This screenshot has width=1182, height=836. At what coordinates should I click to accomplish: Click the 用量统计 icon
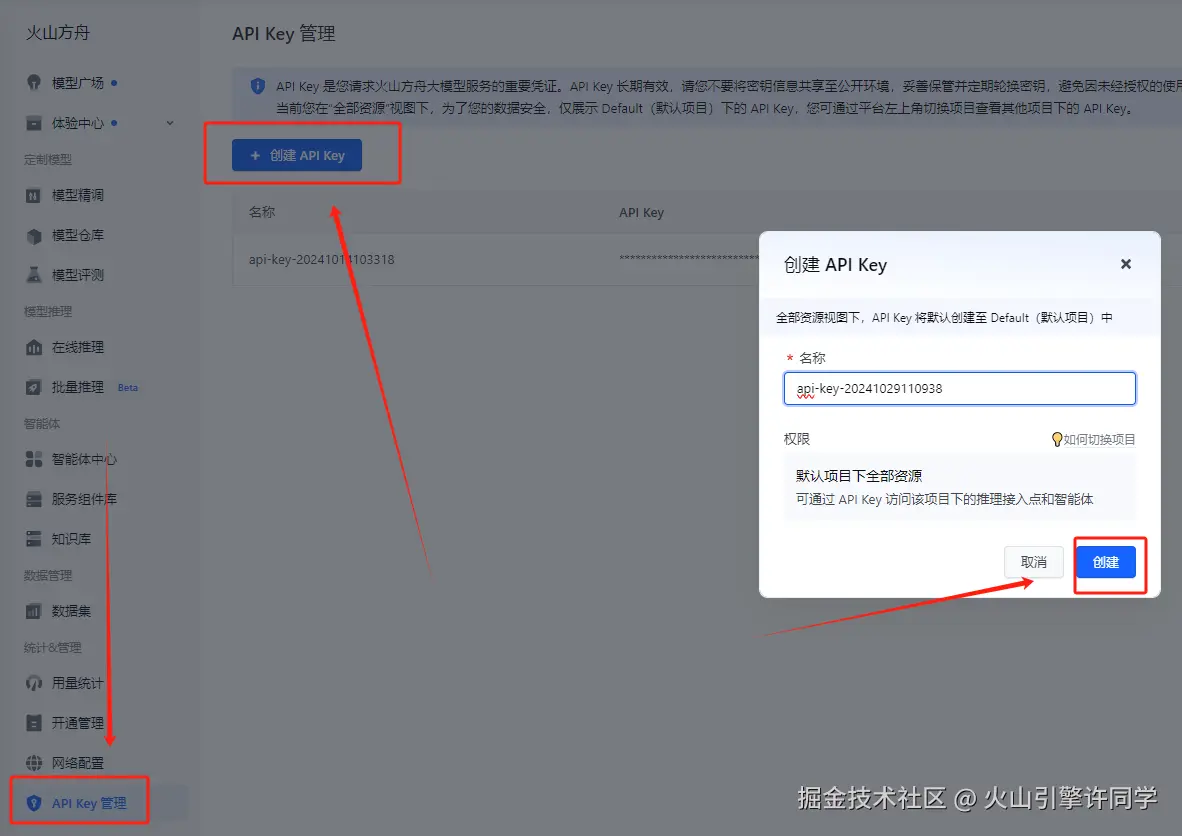click(34, 684)
